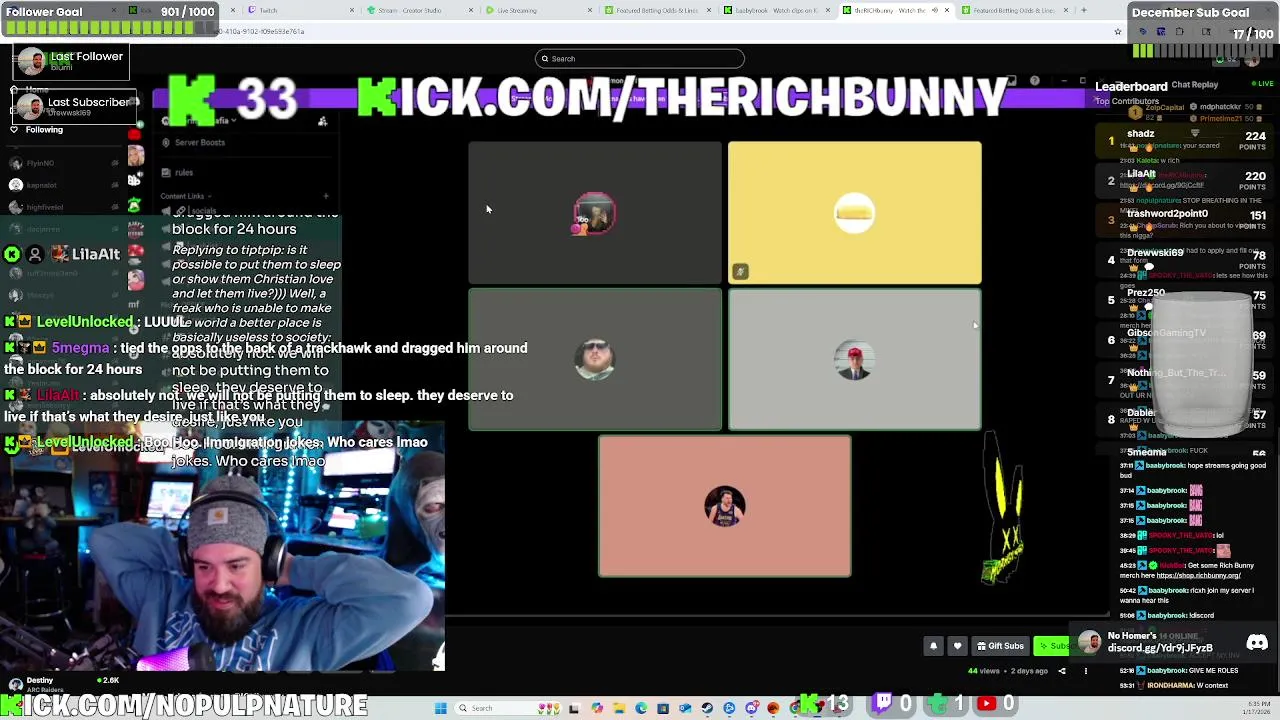The width and height of the screenshot is (1280, 720).
Task: Click the Discord logo in the overlay
Action: 1257,643
